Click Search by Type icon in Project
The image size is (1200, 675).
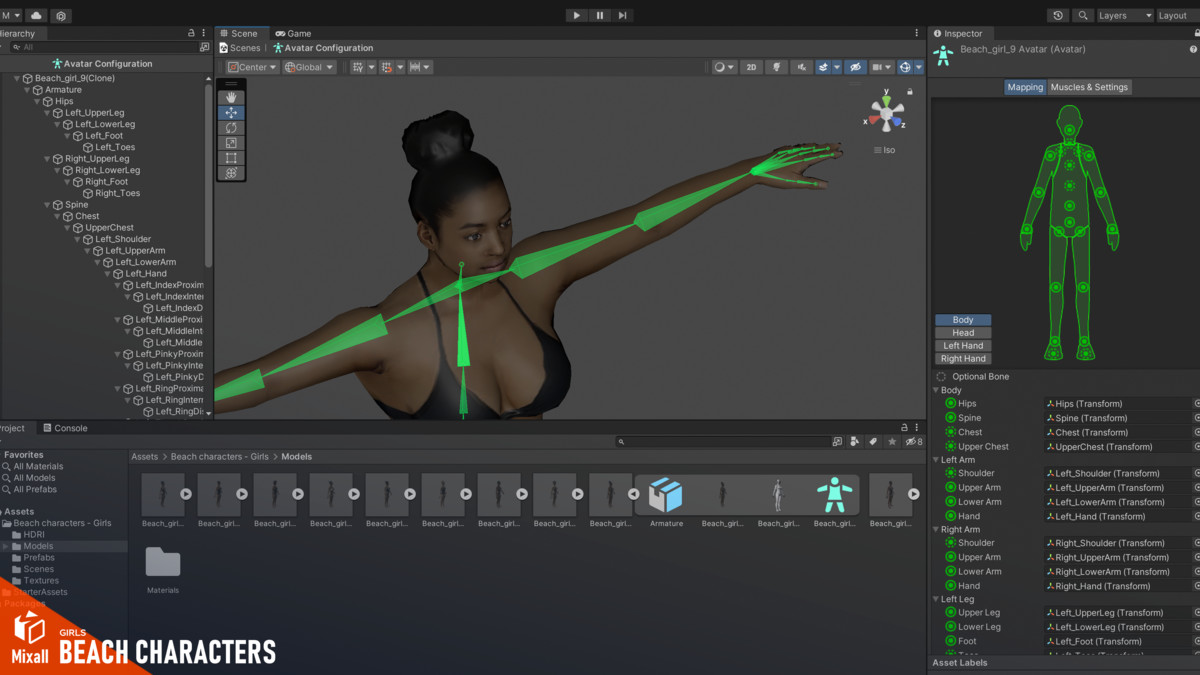point(855,441)
